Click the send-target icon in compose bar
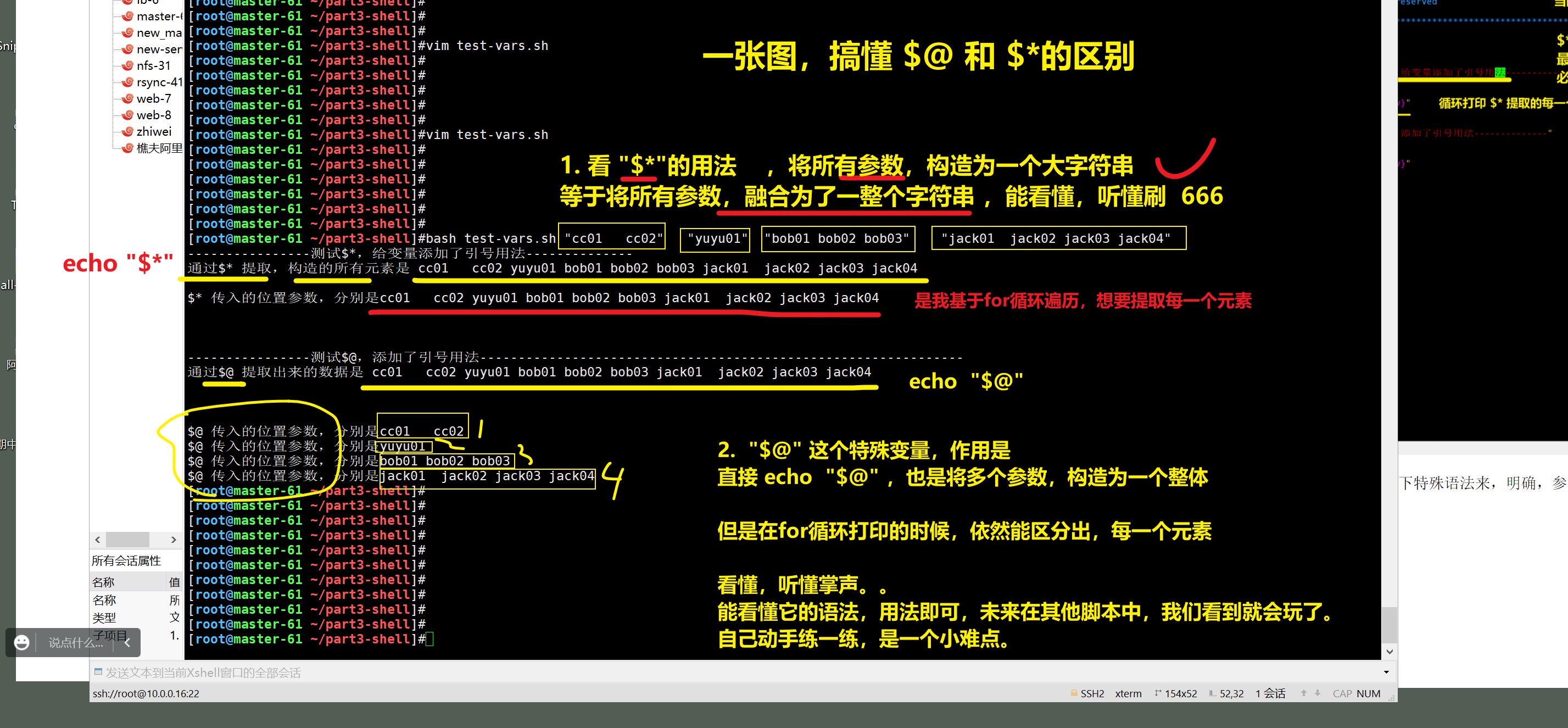1568x728 pixels. pyautogui.click(x=98, y=672)
